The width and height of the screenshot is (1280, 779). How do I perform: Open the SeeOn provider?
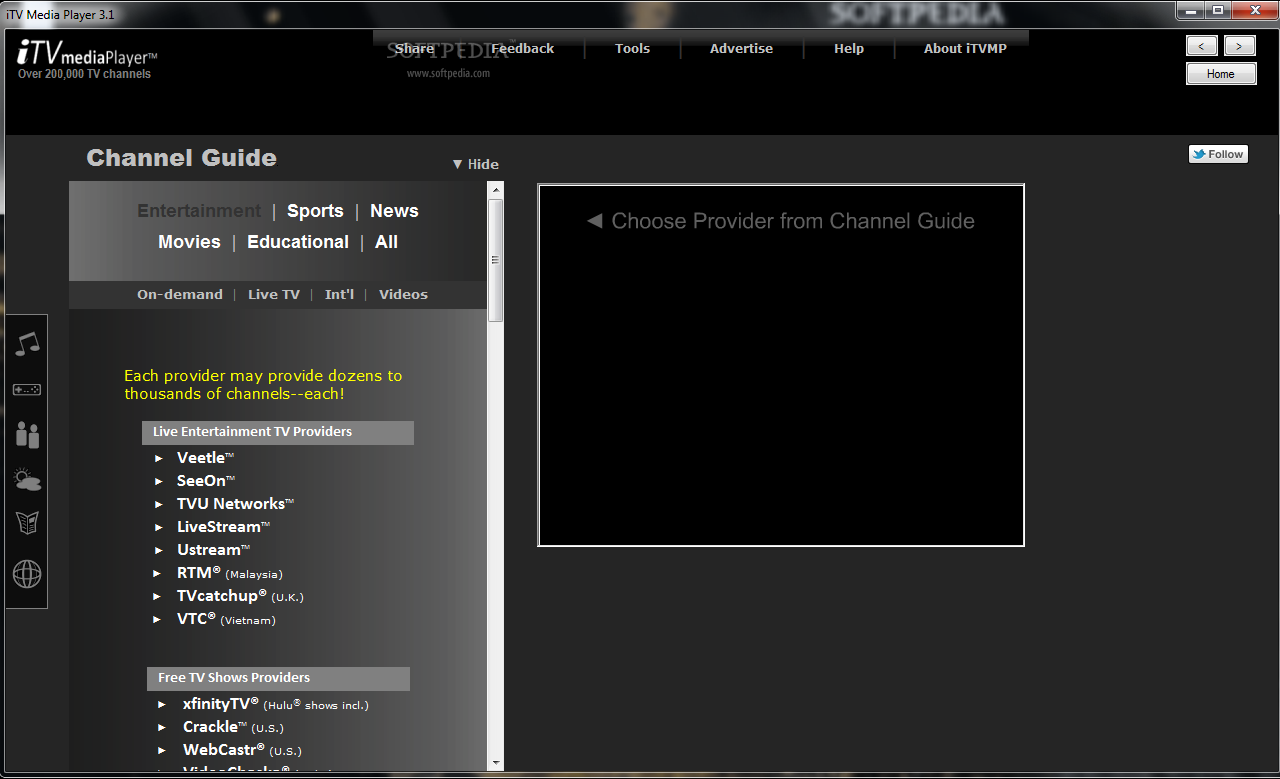(x=206, y=481)
